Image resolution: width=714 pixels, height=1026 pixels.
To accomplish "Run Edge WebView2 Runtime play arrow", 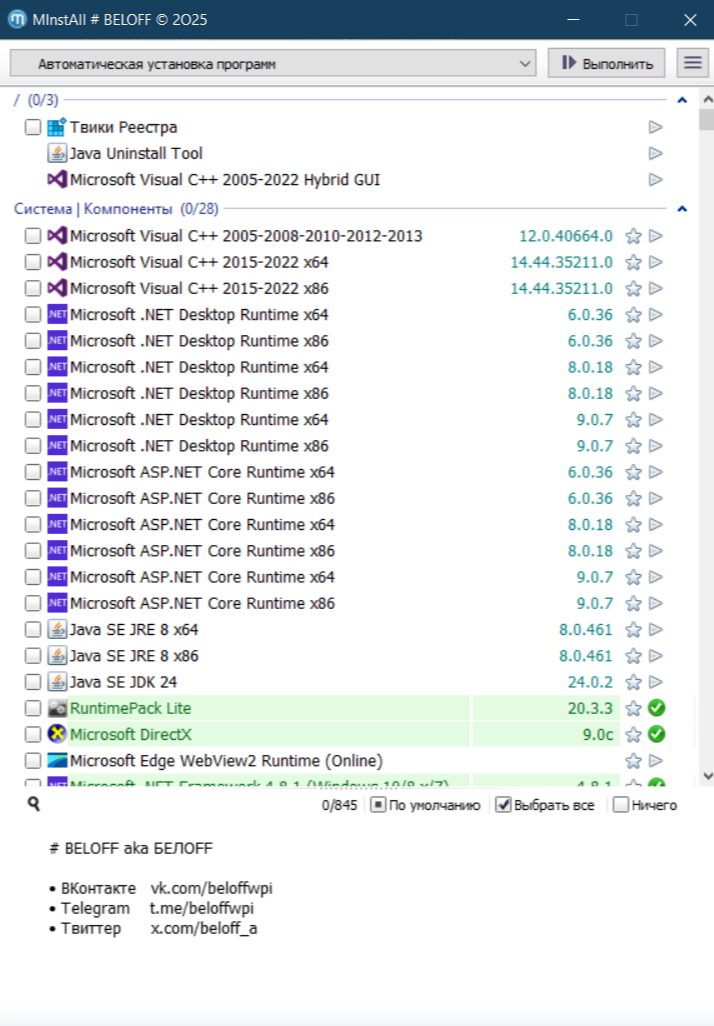I will coord(656,761).
